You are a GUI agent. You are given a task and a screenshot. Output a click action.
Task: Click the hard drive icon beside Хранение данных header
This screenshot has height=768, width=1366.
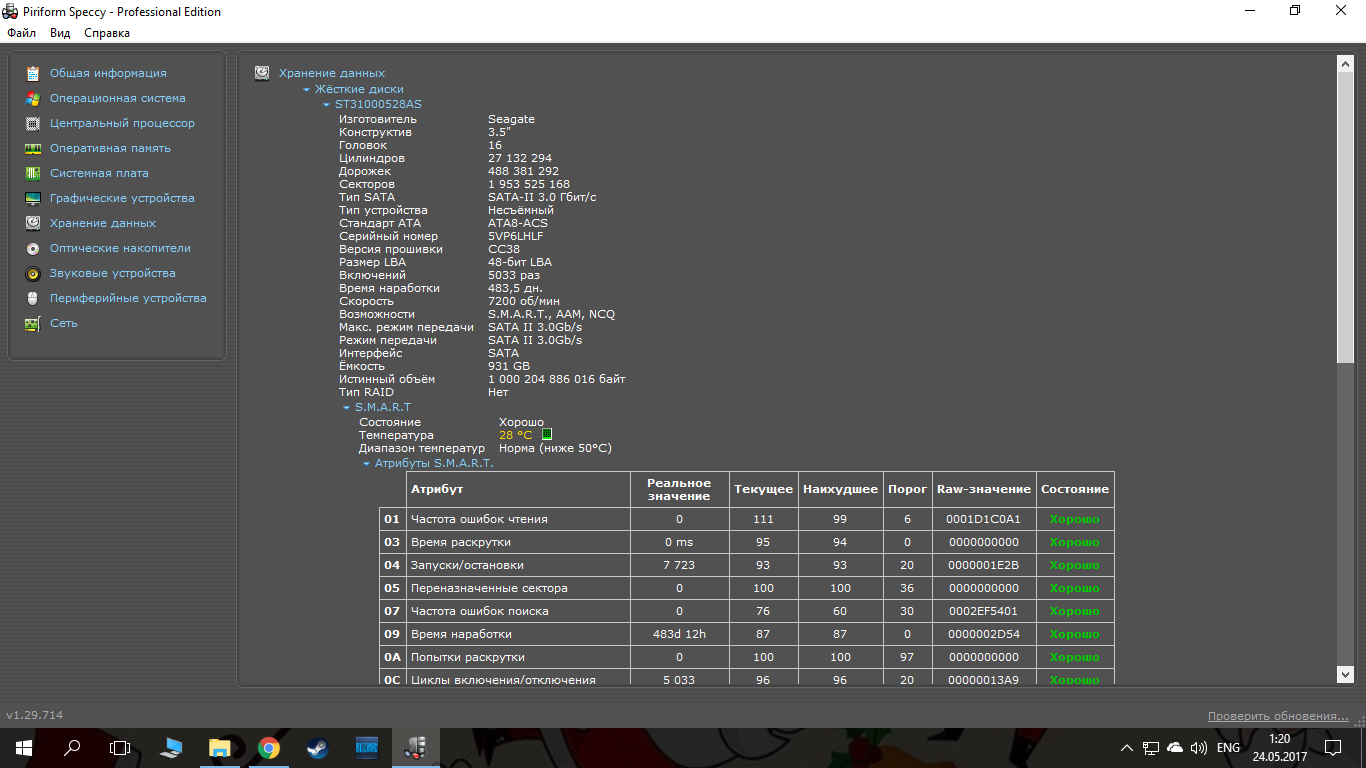tap(262, 73)
